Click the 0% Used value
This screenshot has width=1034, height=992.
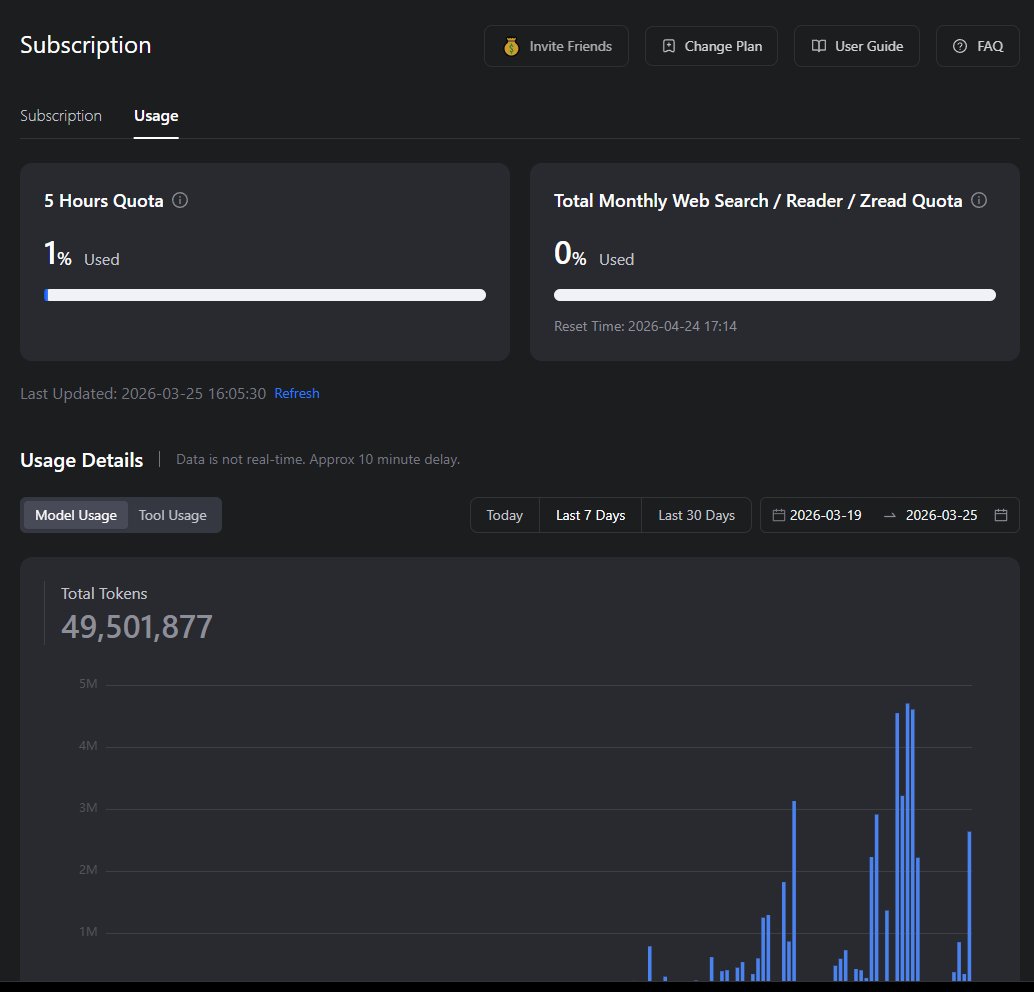(594, 254)
